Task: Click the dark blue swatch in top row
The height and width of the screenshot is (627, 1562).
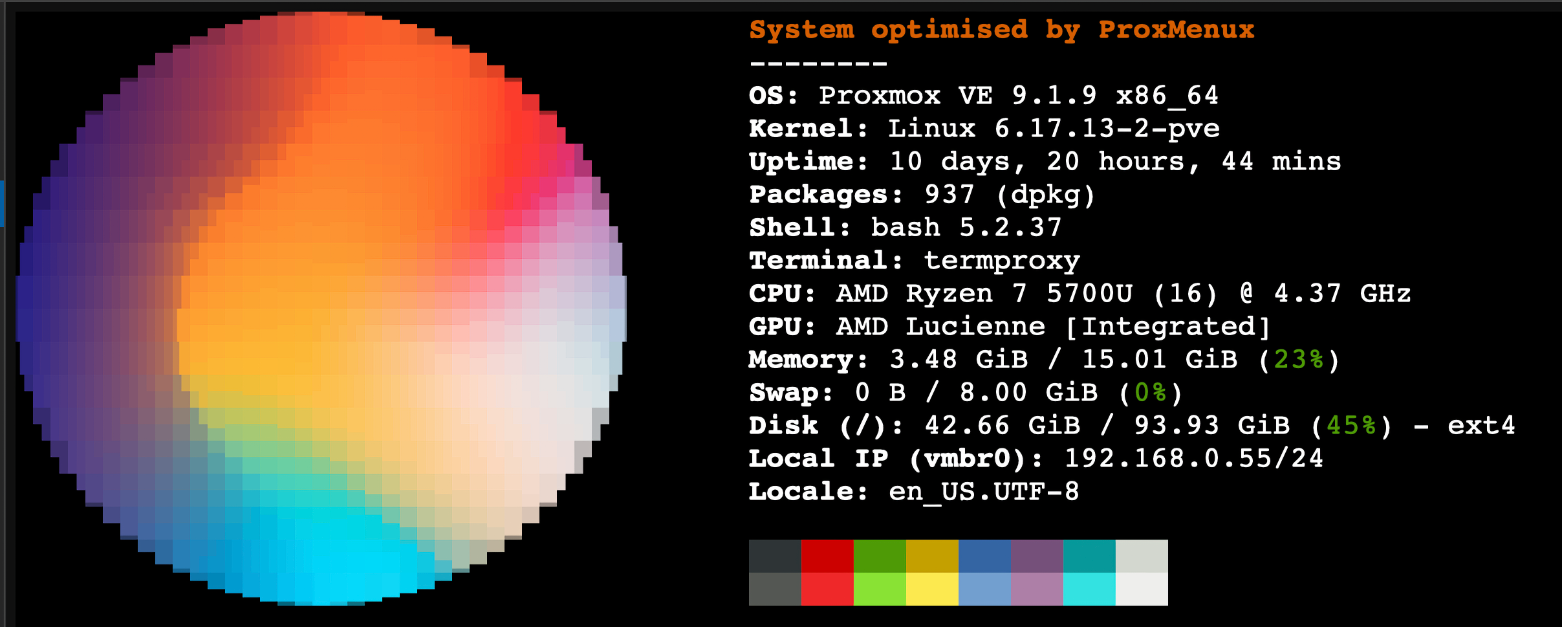Action: click(x=985, y=556)
